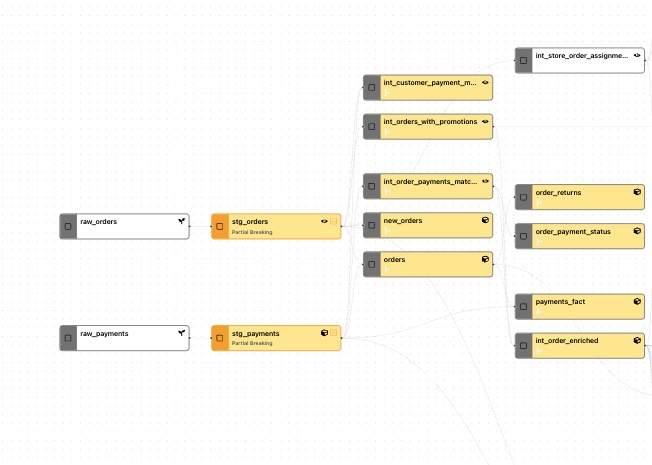The height and width of the screenshot is (465, 652).
Task: Select the int_orders_with_promotions label
Action: click(430, 122)
